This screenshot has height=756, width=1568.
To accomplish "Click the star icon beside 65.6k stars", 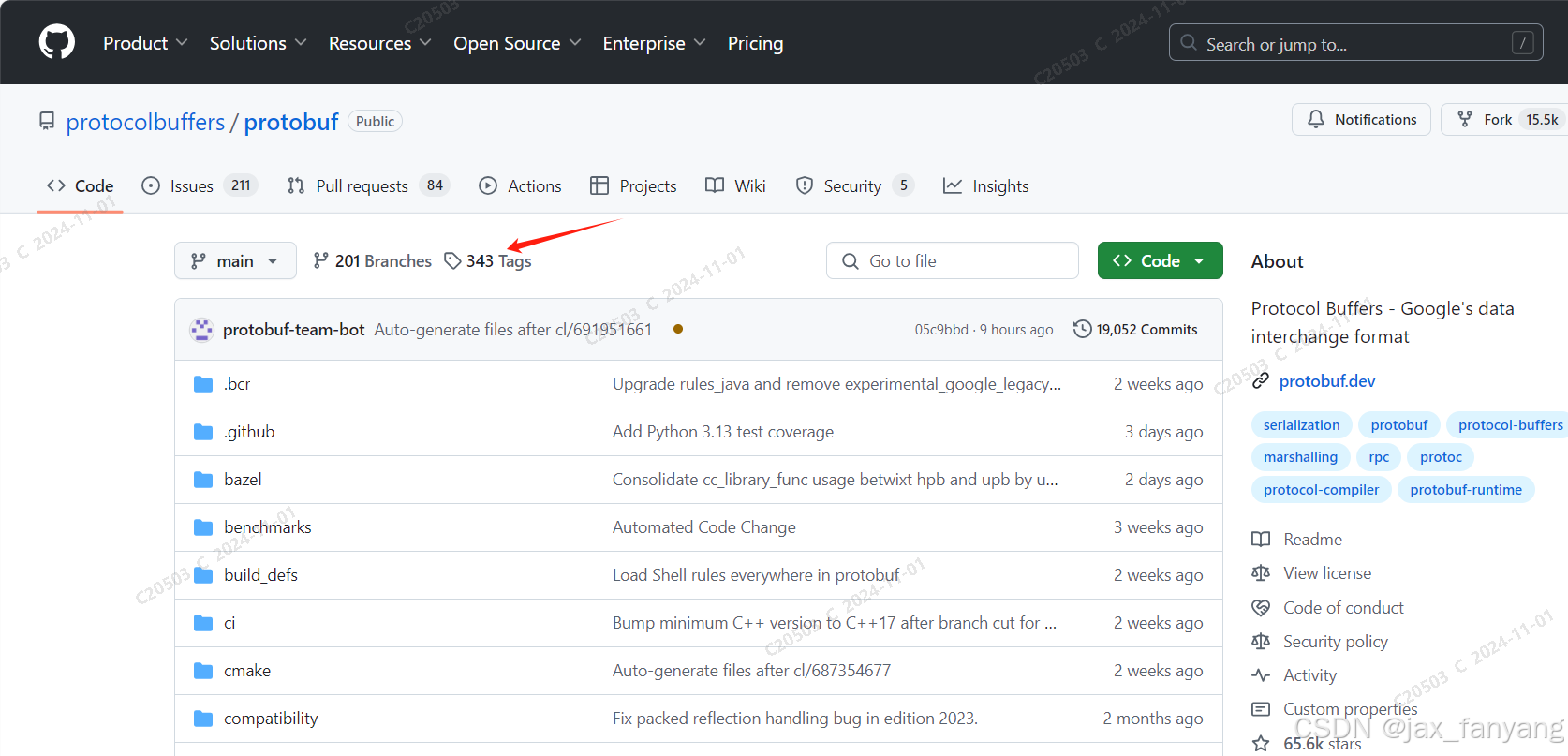I will [1261, 743].
